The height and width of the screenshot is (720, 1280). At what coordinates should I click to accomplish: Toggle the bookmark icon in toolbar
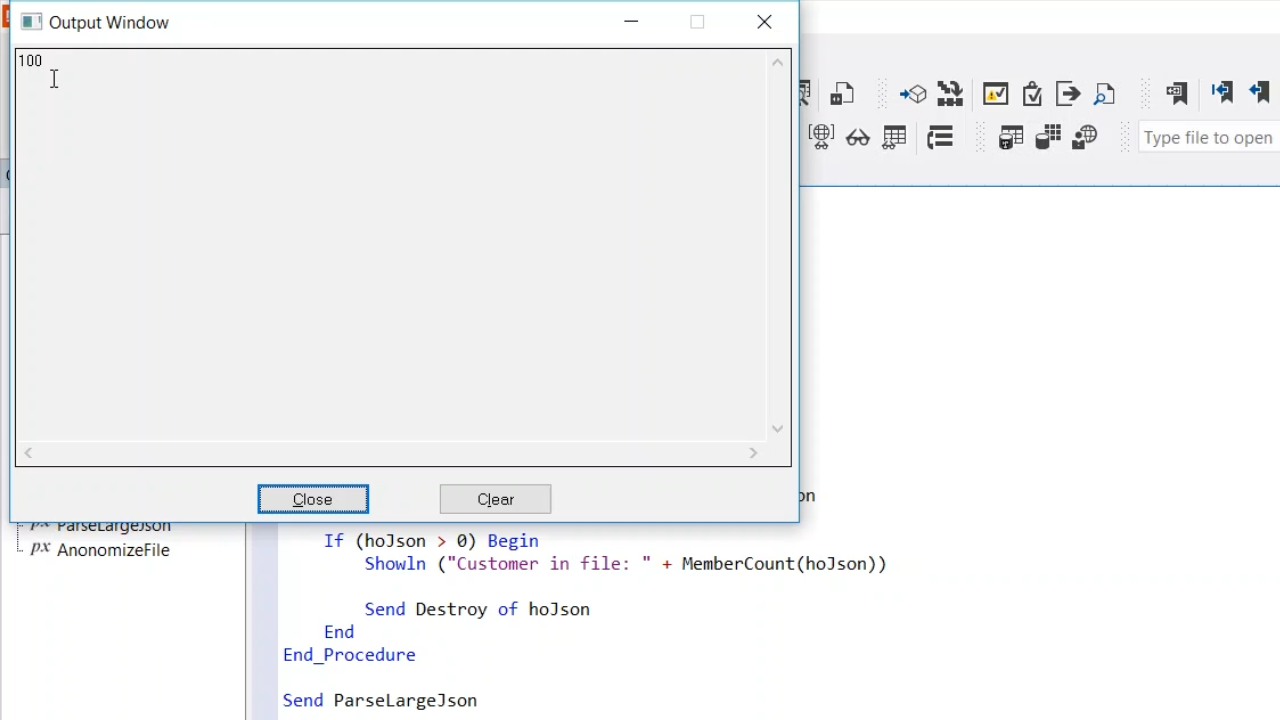point(1176,94)
